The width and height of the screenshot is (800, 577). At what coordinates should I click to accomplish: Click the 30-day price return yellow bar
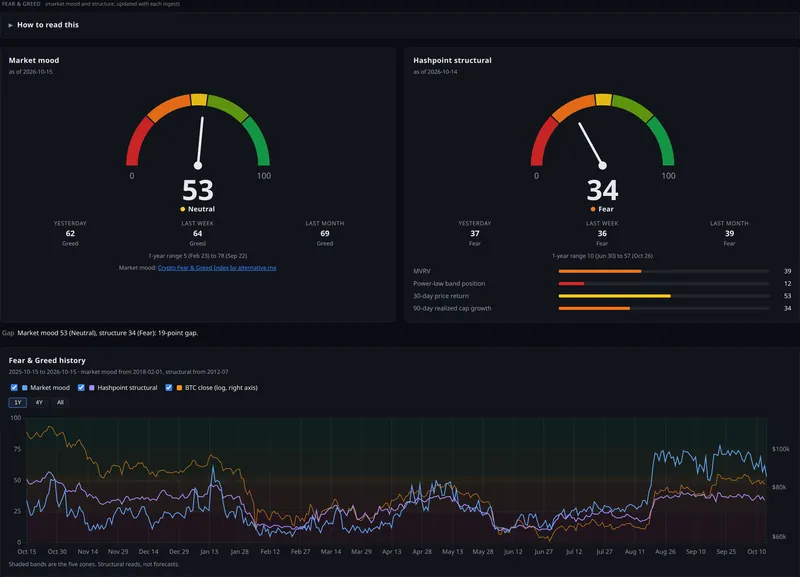click(615, 296)
